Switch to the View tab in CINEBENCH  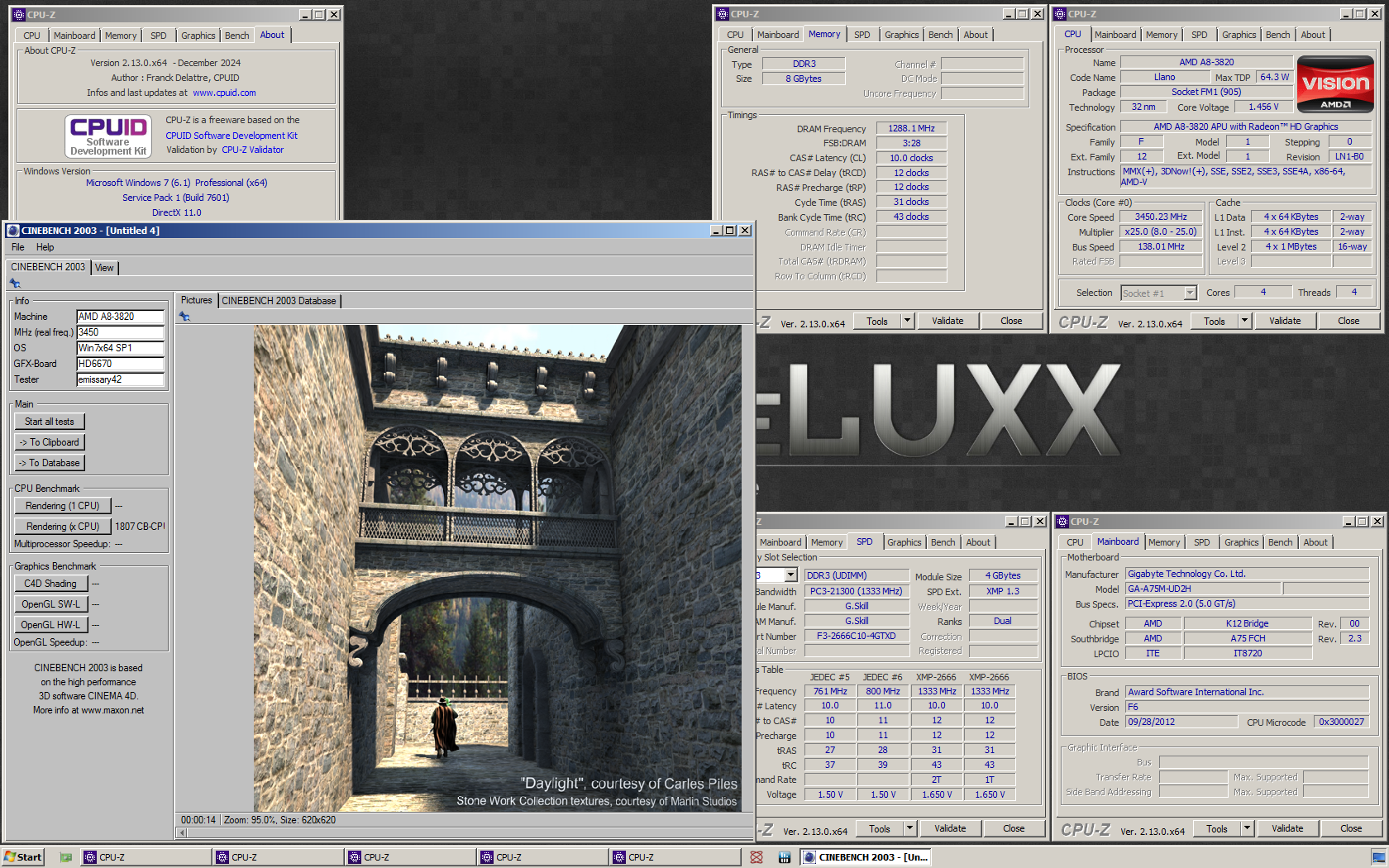click(x=105, y=268)
